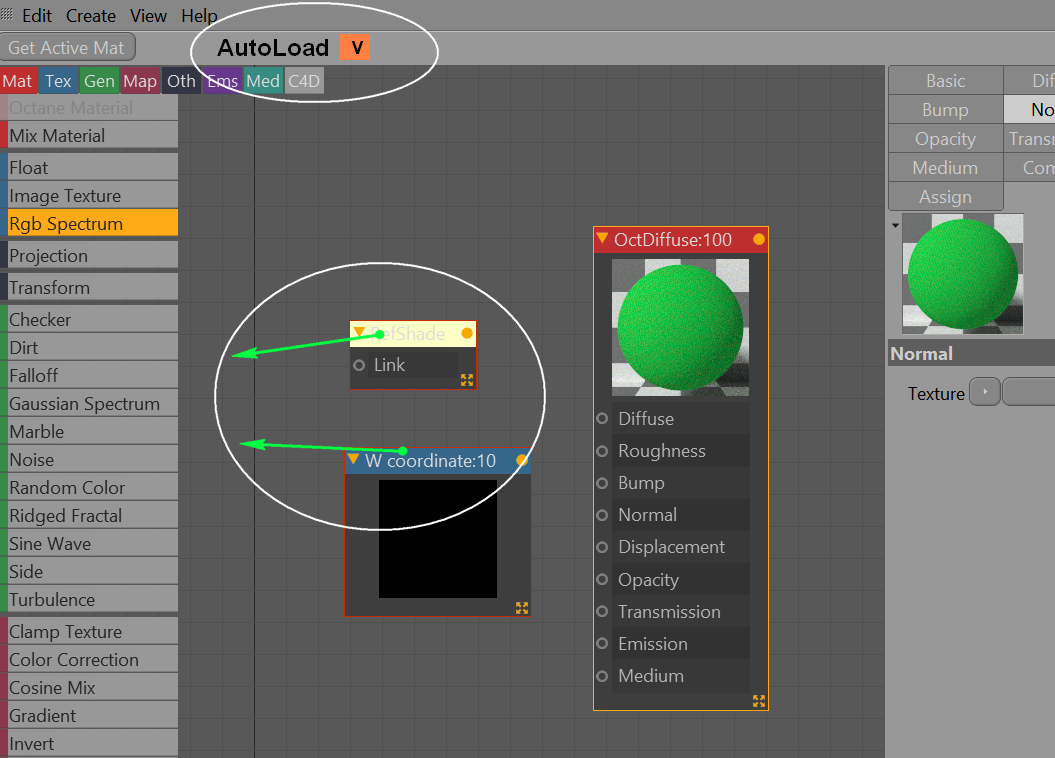Click the Diffuse input port
This screenshot has height=758, width=1055.
tap(602, 418)
